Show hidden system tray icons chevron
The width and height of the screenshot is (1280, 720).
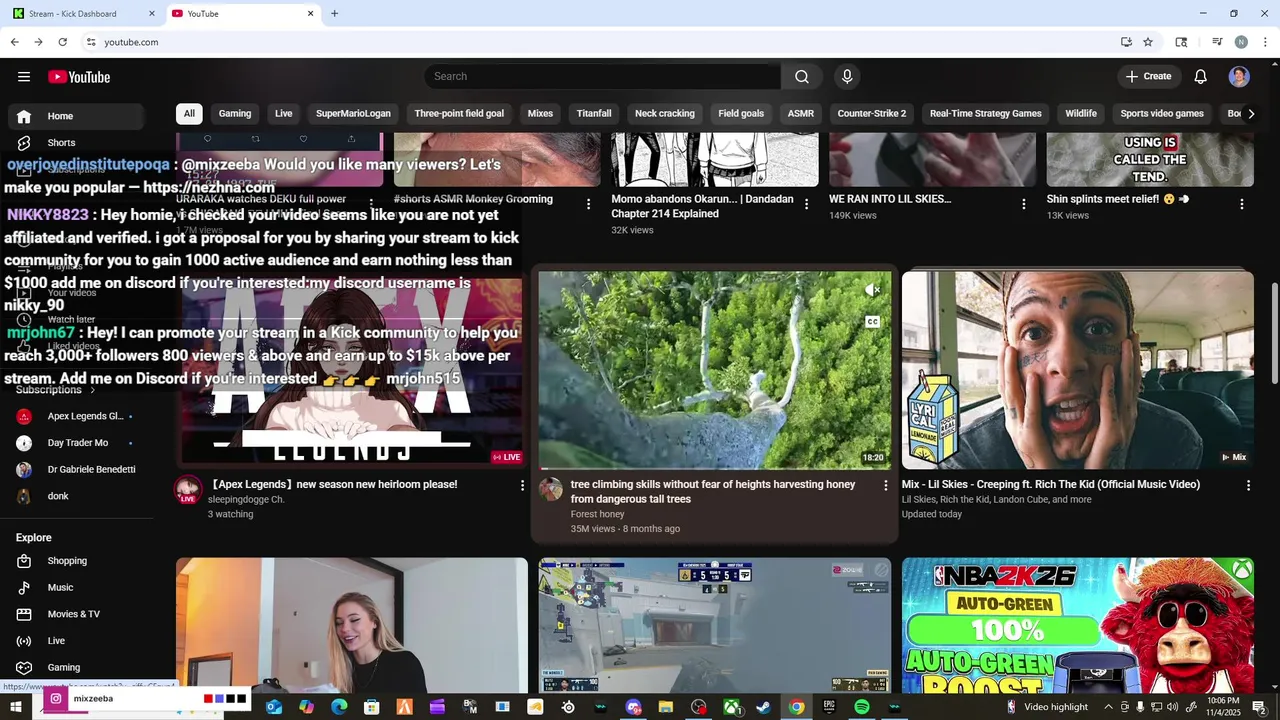click(1108, 707)
